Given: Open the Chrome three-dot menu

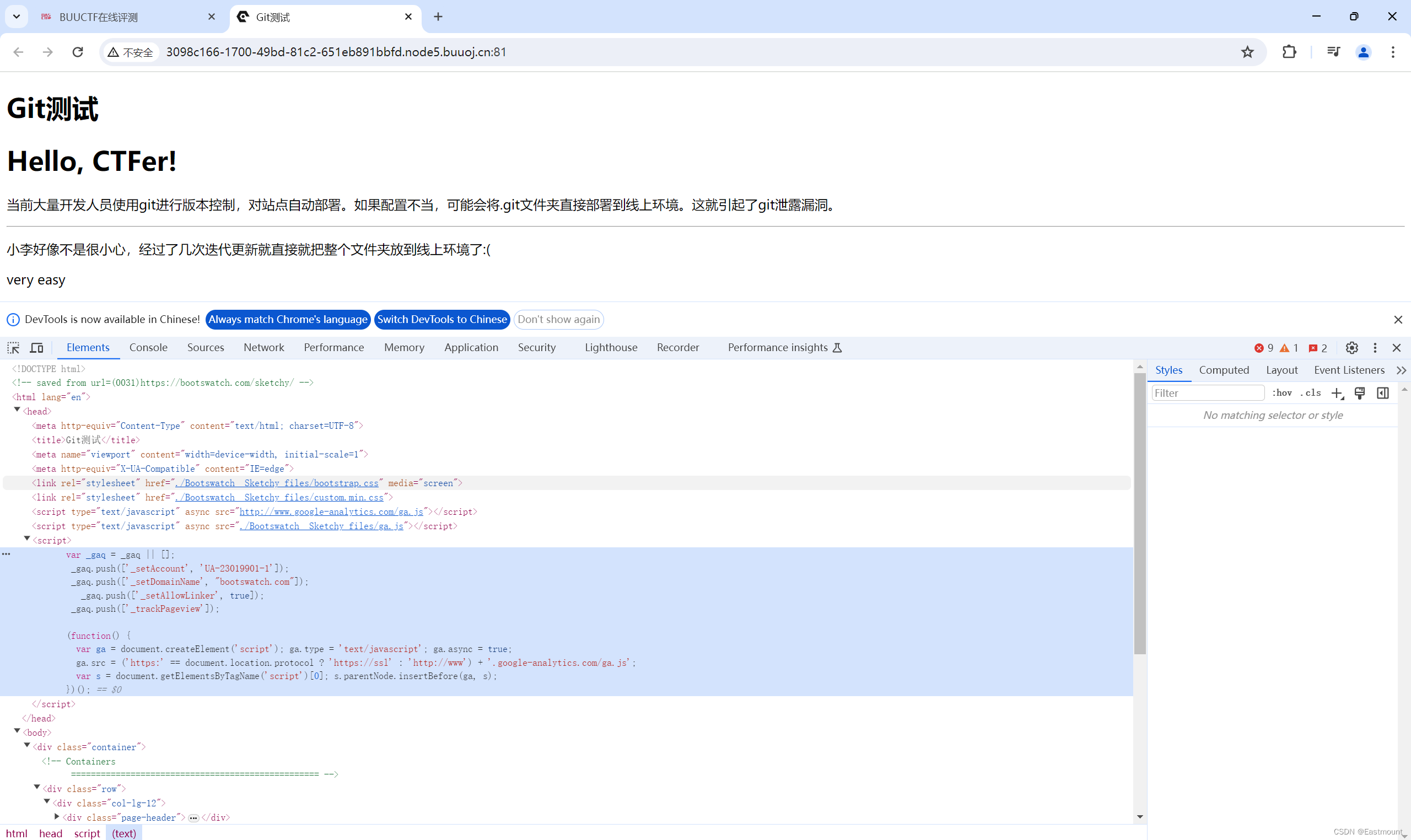Looking at the screenshot, I should pyautogui.click(x=1393, y=52).
